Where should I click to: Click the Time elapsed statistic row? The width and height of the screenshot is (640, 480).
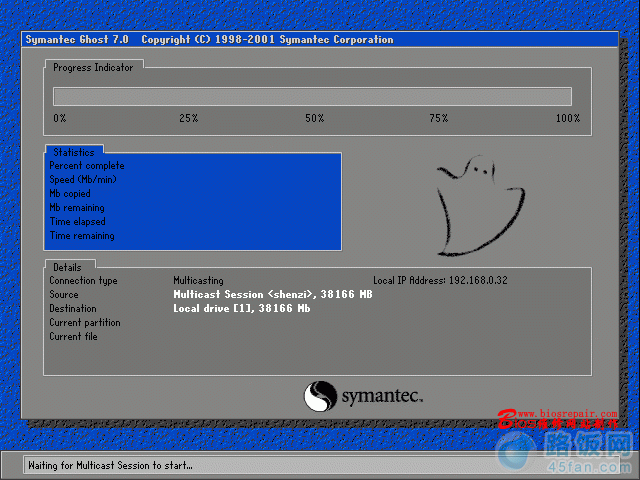pos(78,222)
